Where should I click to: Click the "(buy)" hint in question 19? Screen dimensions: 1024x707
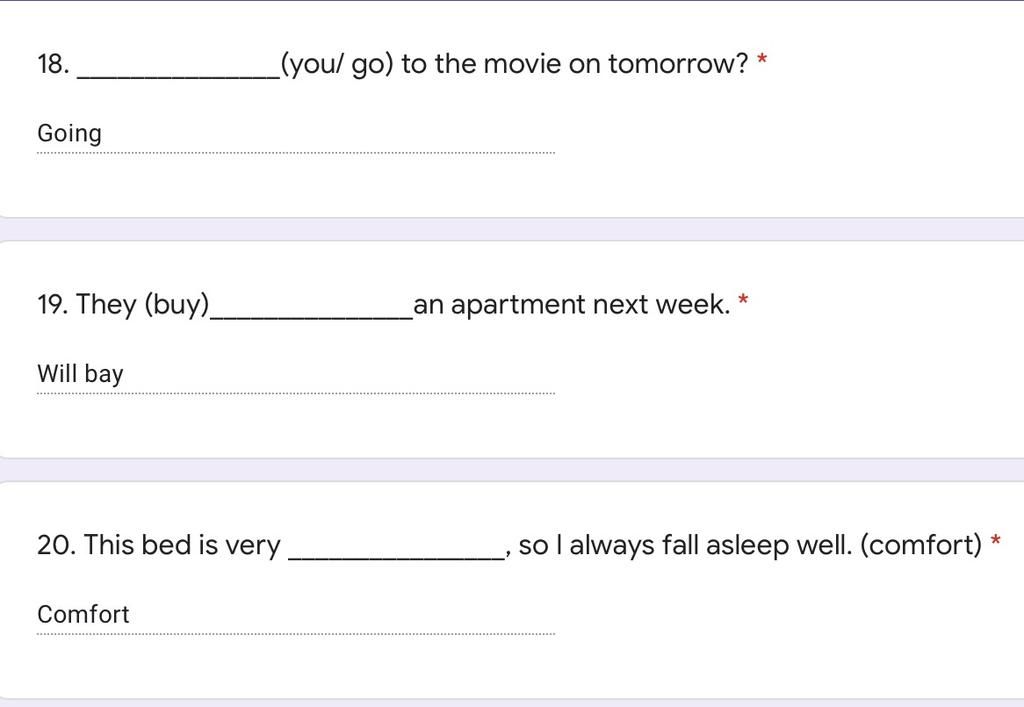pos(176,305)
